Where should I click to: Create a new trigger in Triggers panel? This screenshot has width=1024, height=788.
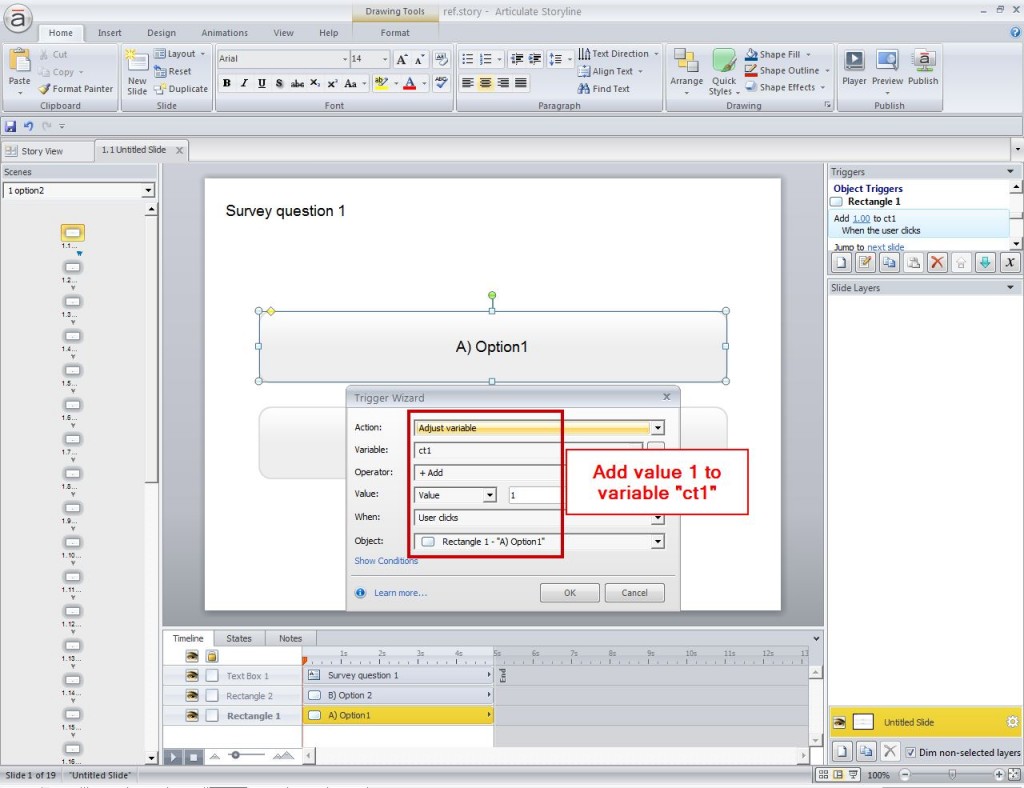[841, 262]
